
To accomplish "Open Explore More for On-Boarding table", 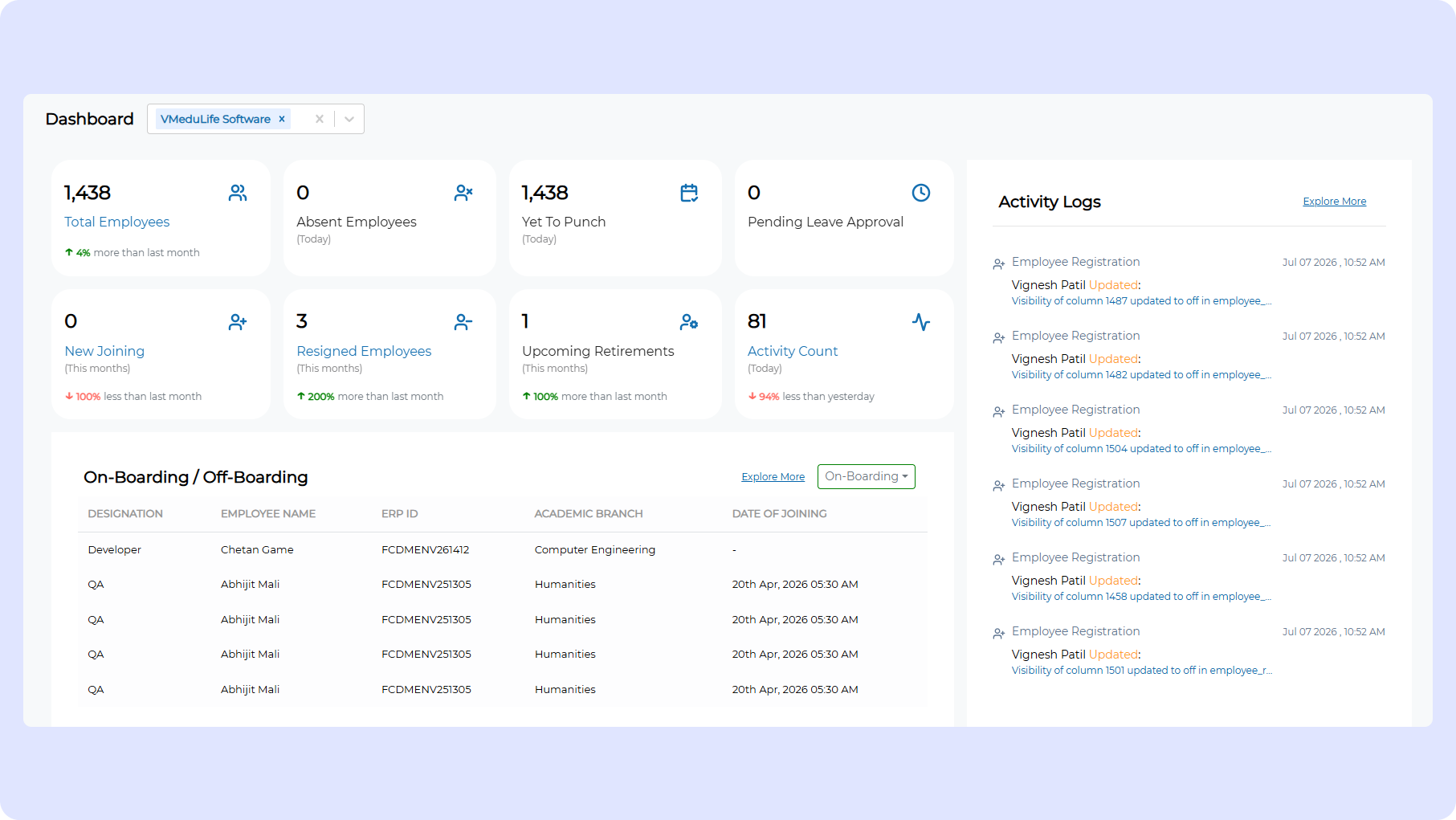I will pos(773,477).
